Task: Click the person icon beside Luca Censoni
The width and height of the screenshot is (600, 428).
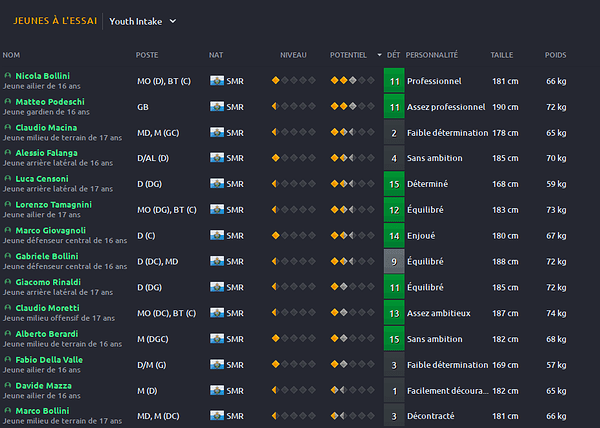Action: [x=7, y=178]
